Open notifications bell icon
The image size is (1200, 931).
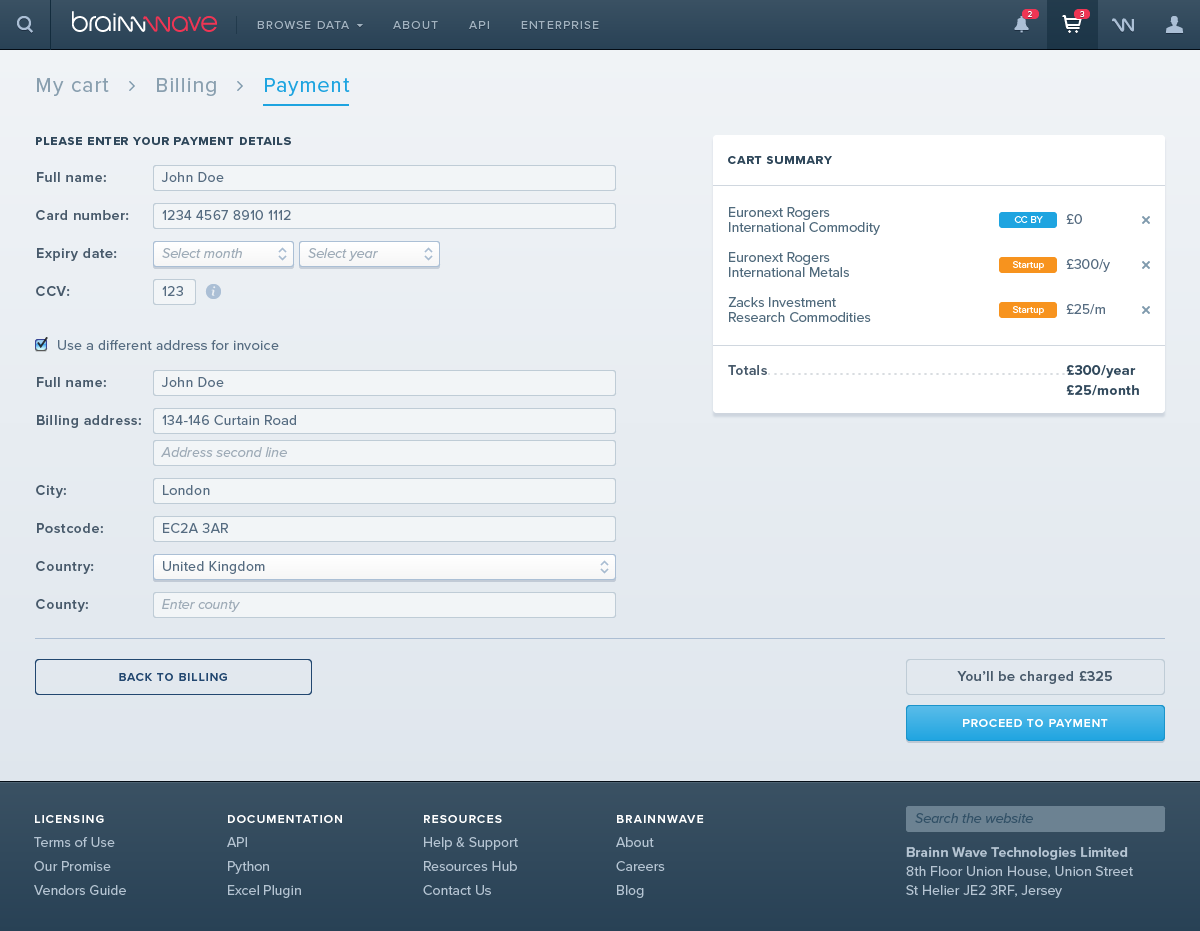tap(1021, 24)
